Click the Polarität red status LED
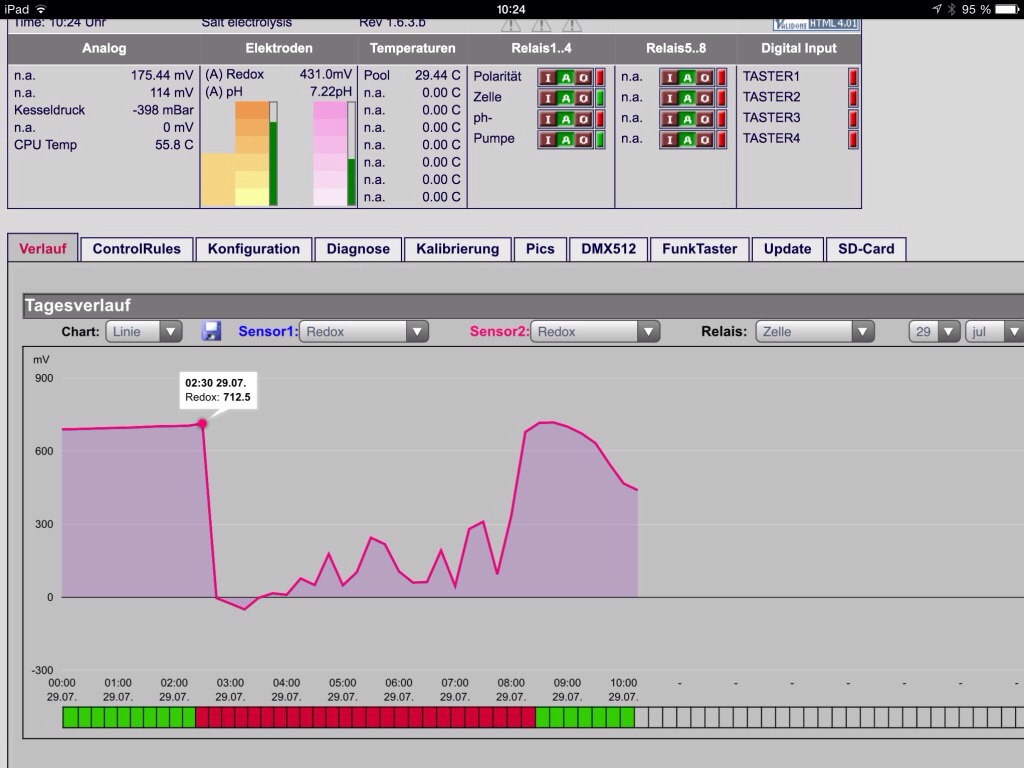Image resolution: width=1024 pixels, height=768 pixels. pyautogui.click(x=600, y=77)
